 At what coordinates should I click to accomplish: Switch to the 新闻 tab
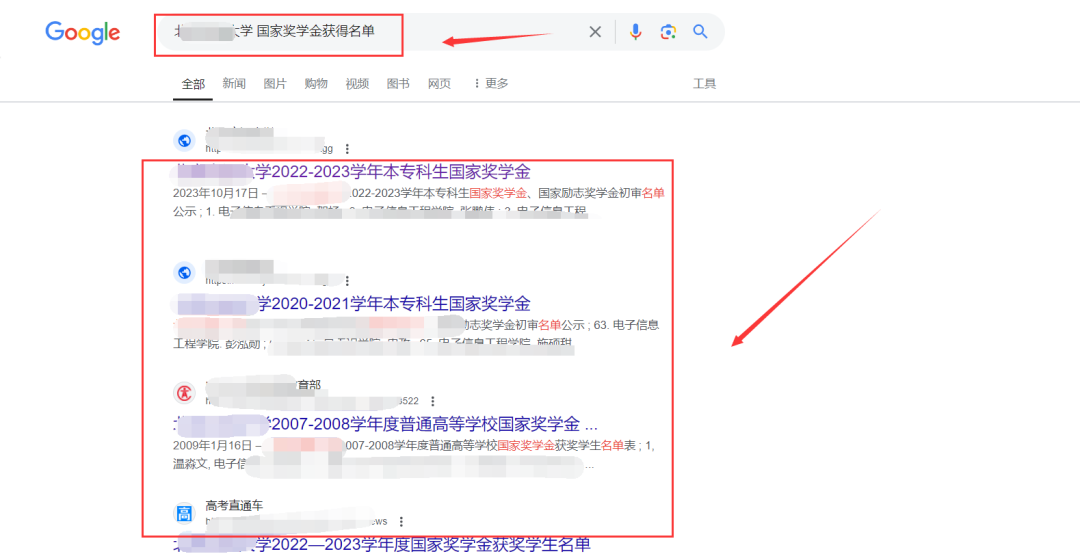coord(234,83)
